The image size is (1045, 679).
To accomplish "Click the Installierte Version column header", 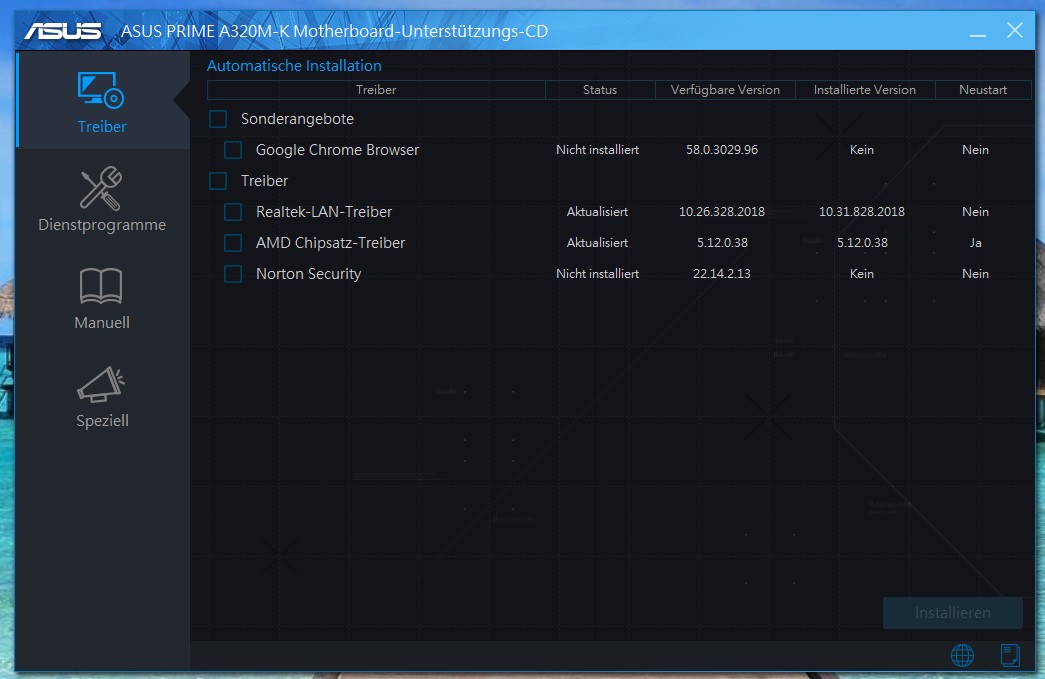I will [x=864, y=90].
